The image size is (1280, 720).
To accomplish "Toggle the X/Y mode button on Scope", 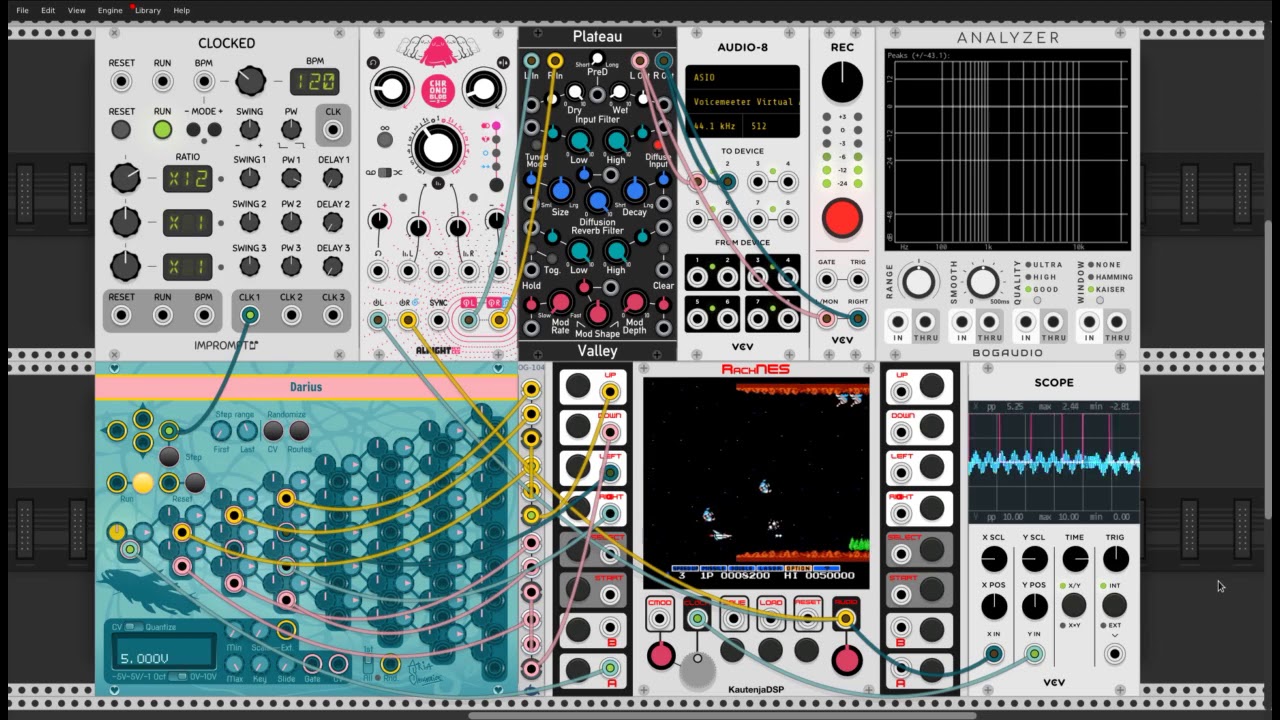I will (x=1074, y=605).
